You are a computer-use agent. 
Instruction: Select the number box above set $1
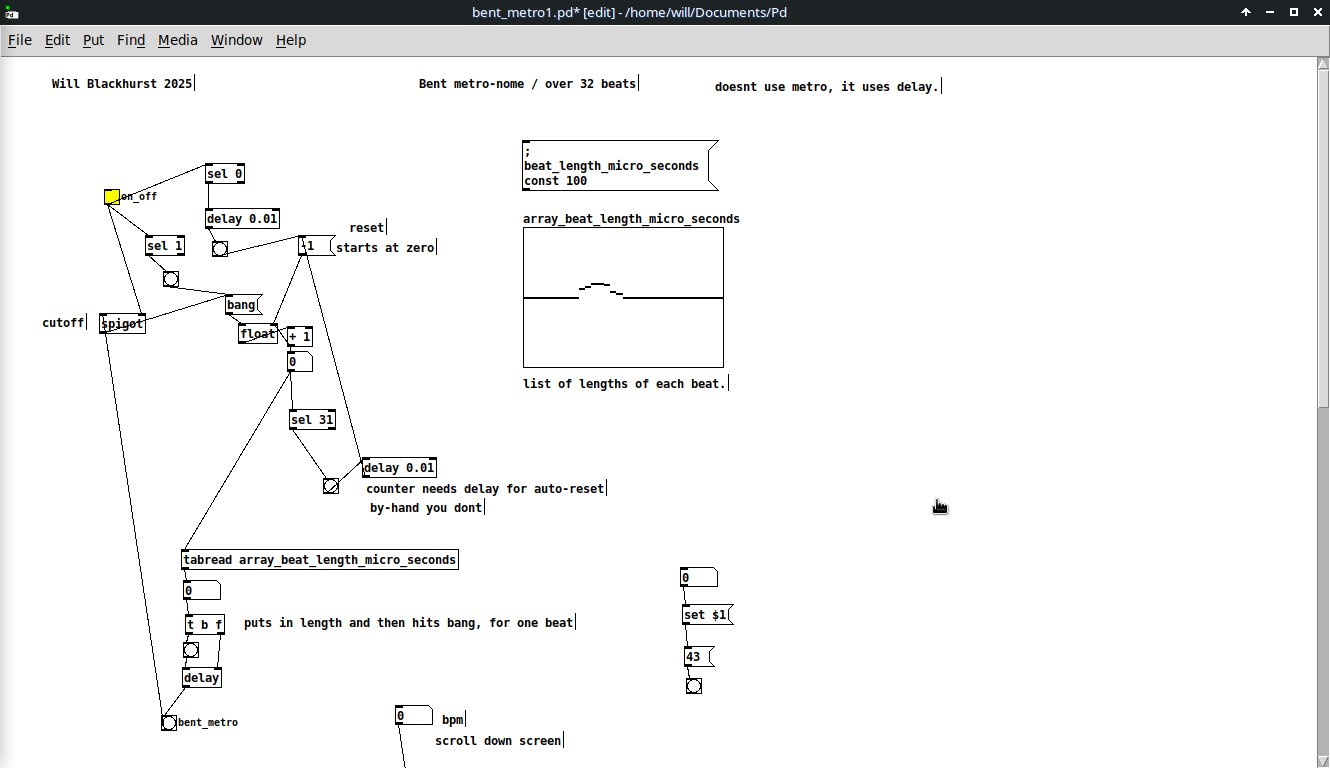click(699, 578)
